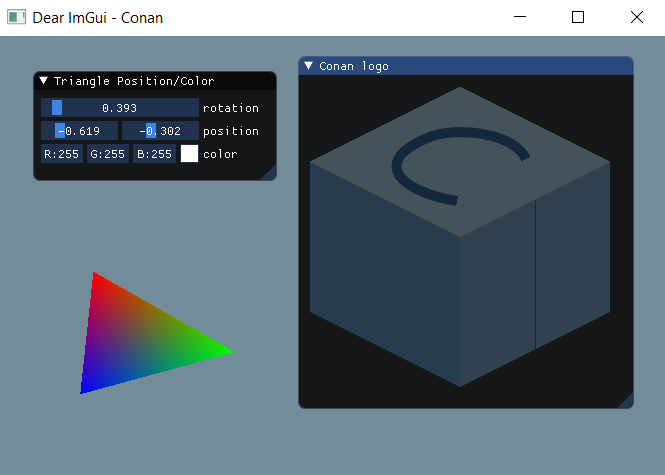Click the resize grip of Conan logo window
Screen dimensions: 665x475
tap(626, 401)
